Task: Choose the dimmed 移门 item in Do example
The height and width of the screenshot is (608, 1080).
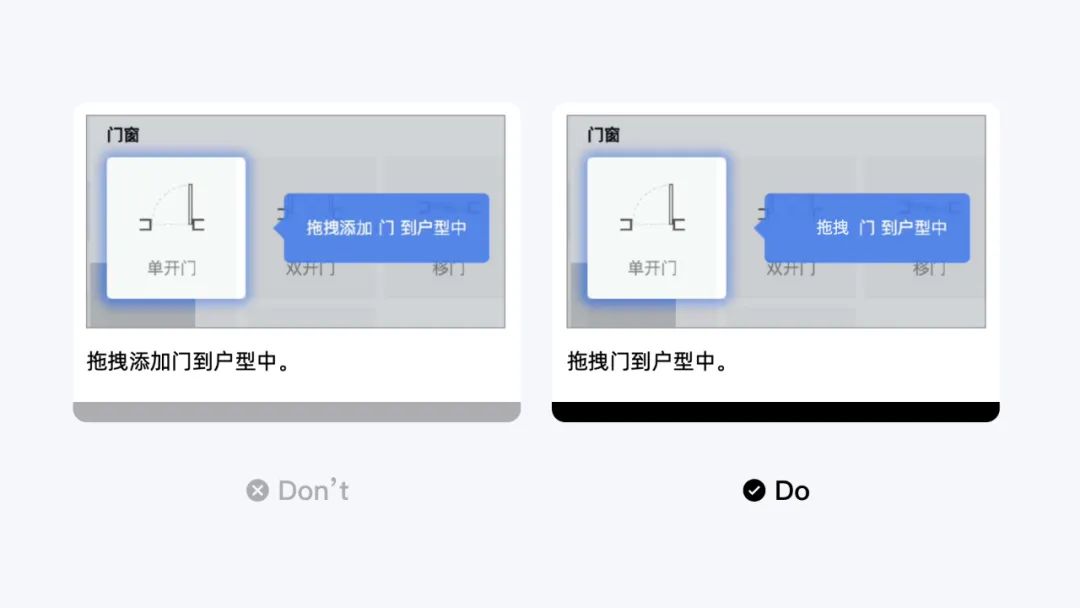Action: point(930,269)
